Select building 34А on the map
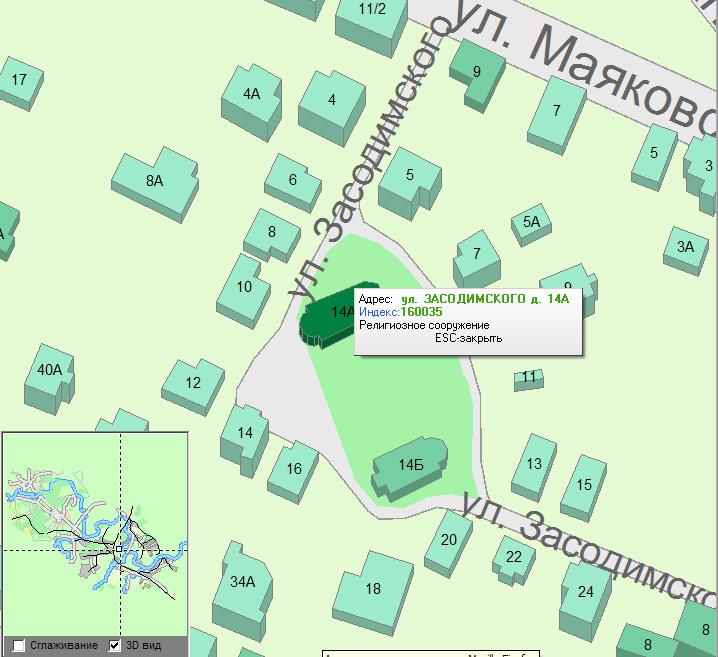 (x=242, y=581)
